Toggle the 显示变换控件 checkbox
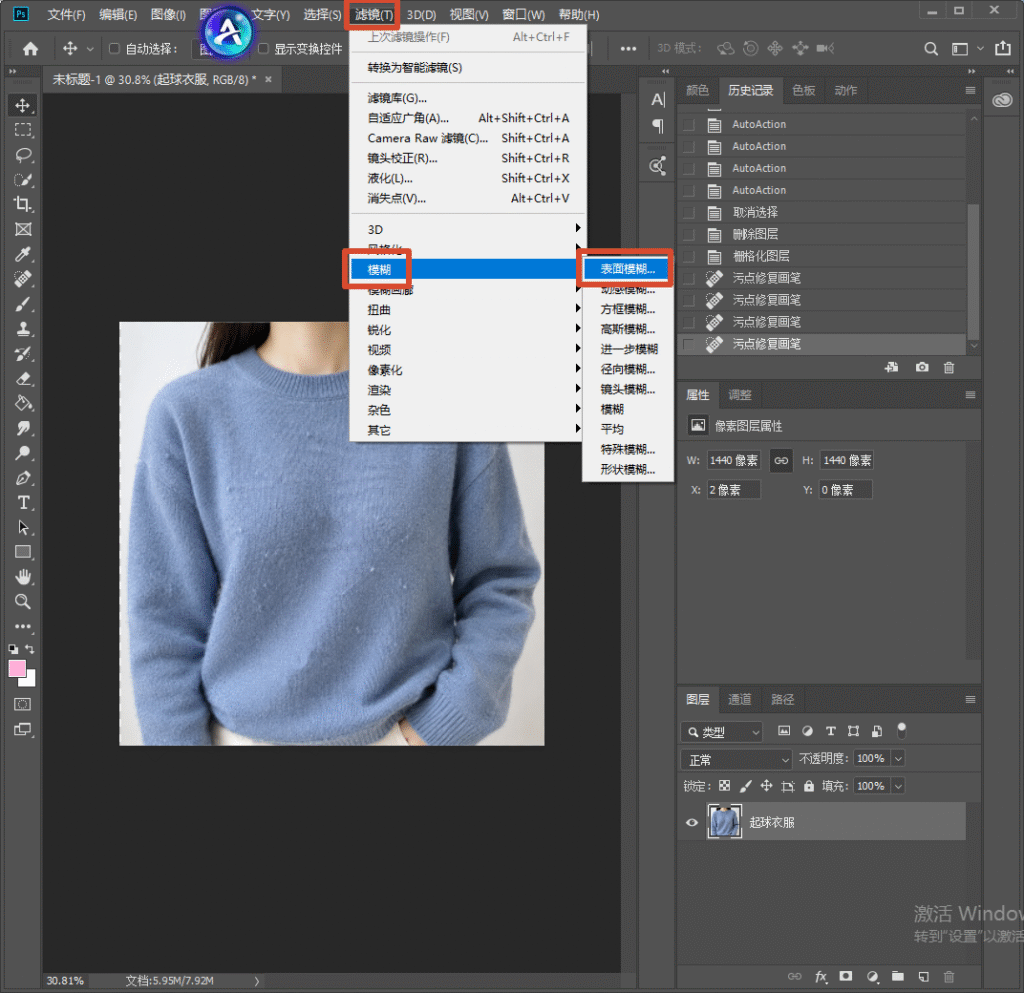Image resolution: width=1024 pixels, height=993 pixels. 263,48
